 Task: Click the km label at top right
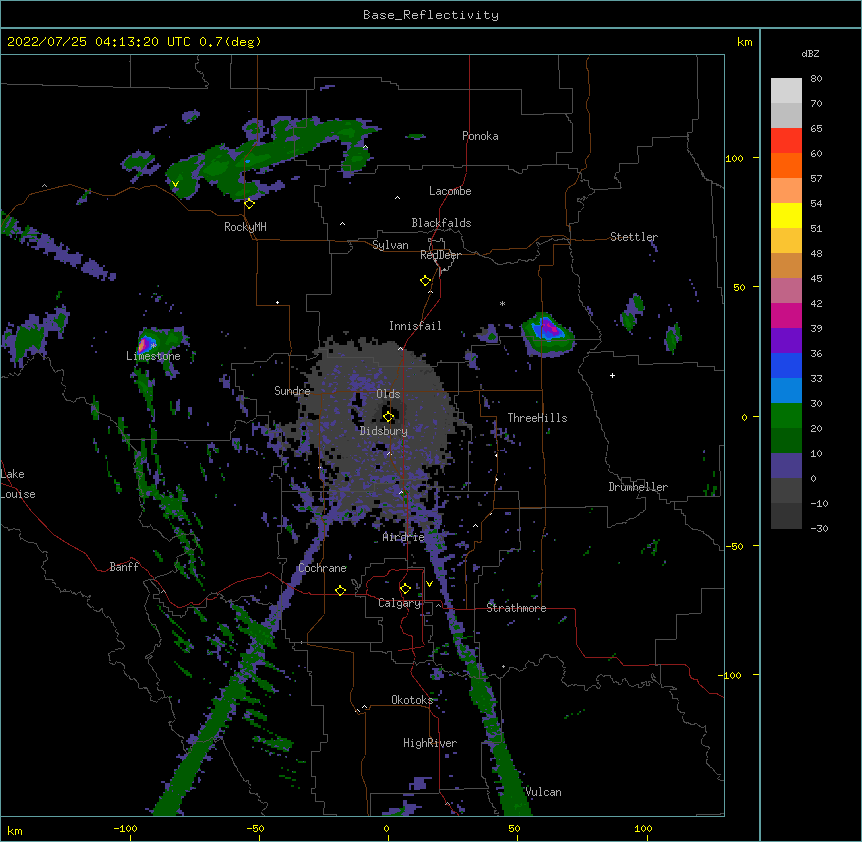click(744, 42)
